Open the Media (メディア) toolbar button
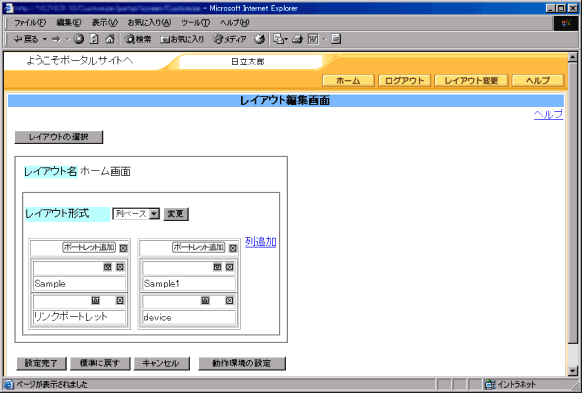Image resolution: width=582 pixels, height=393 pixels. click(230, 39)
